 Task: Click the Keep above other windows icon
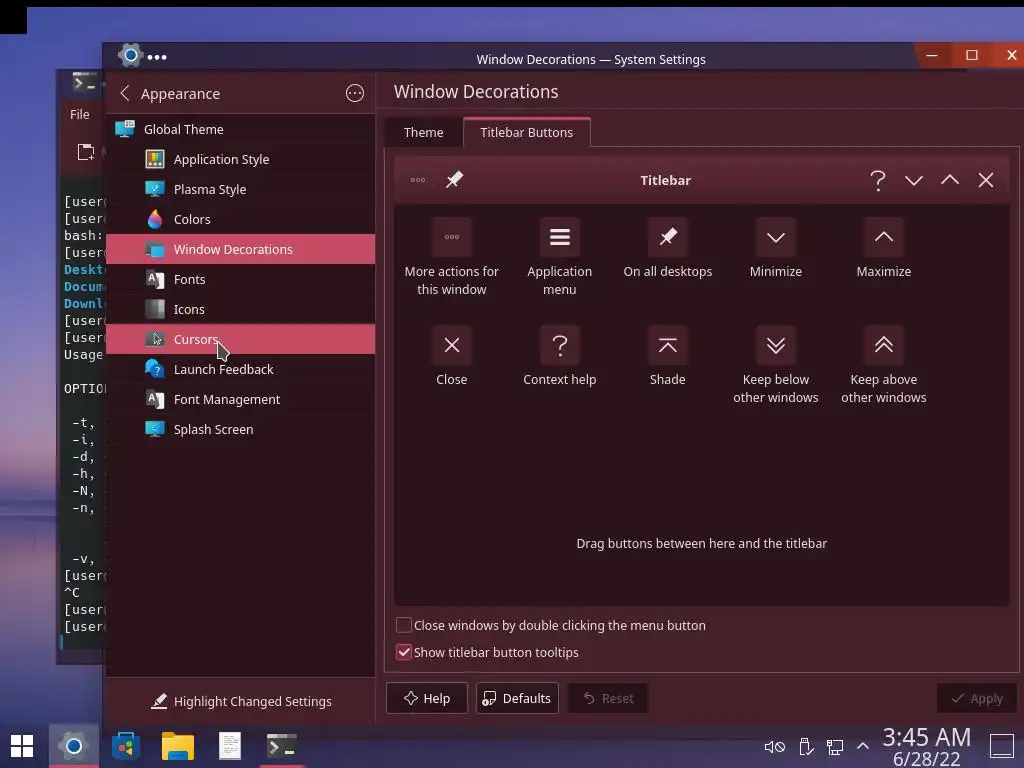tap(884, 345)
